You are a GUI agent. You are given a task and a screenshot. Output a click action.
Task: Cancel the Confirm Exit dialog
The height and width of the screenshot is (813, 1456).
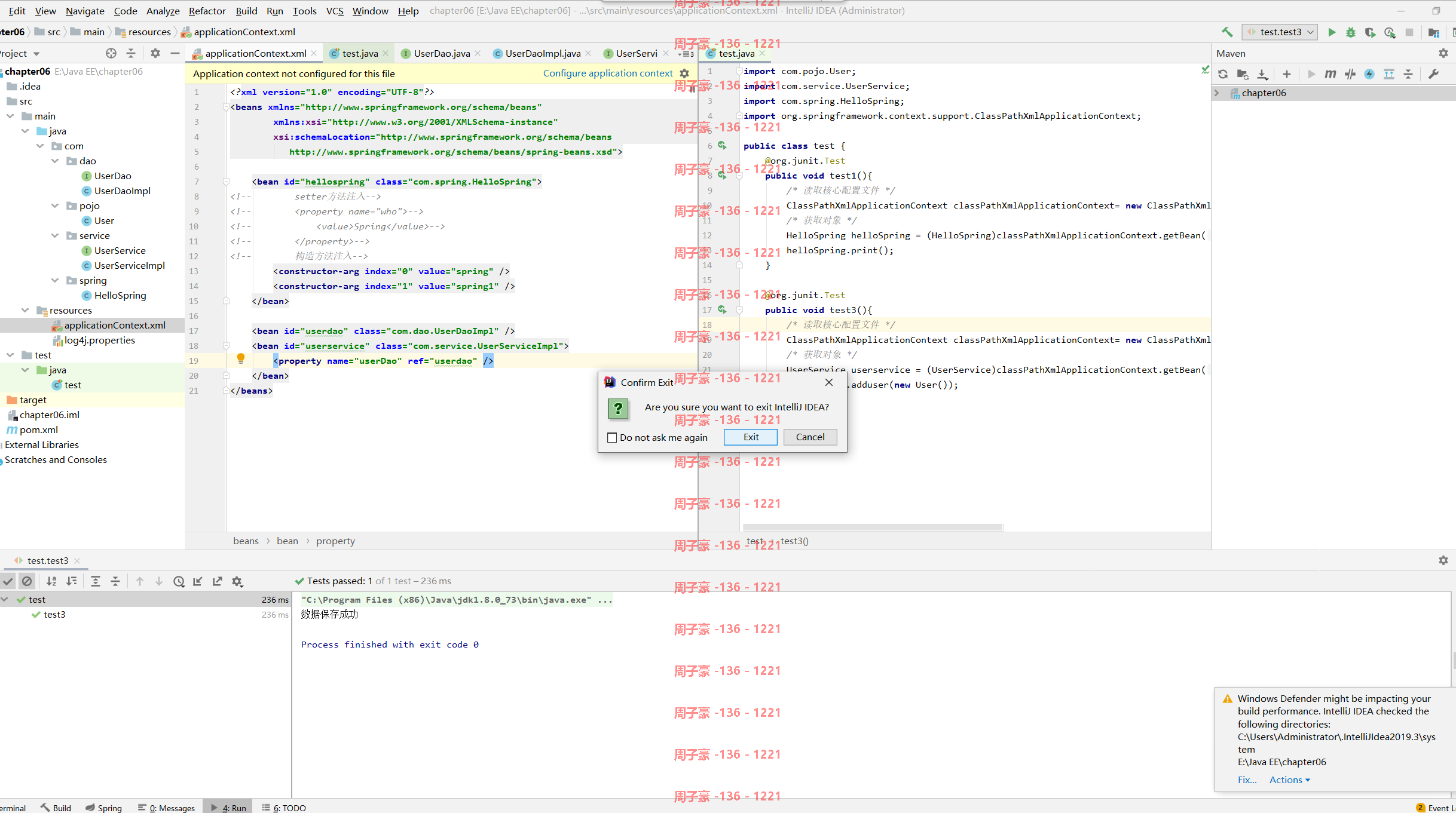[x=810, y=437]
